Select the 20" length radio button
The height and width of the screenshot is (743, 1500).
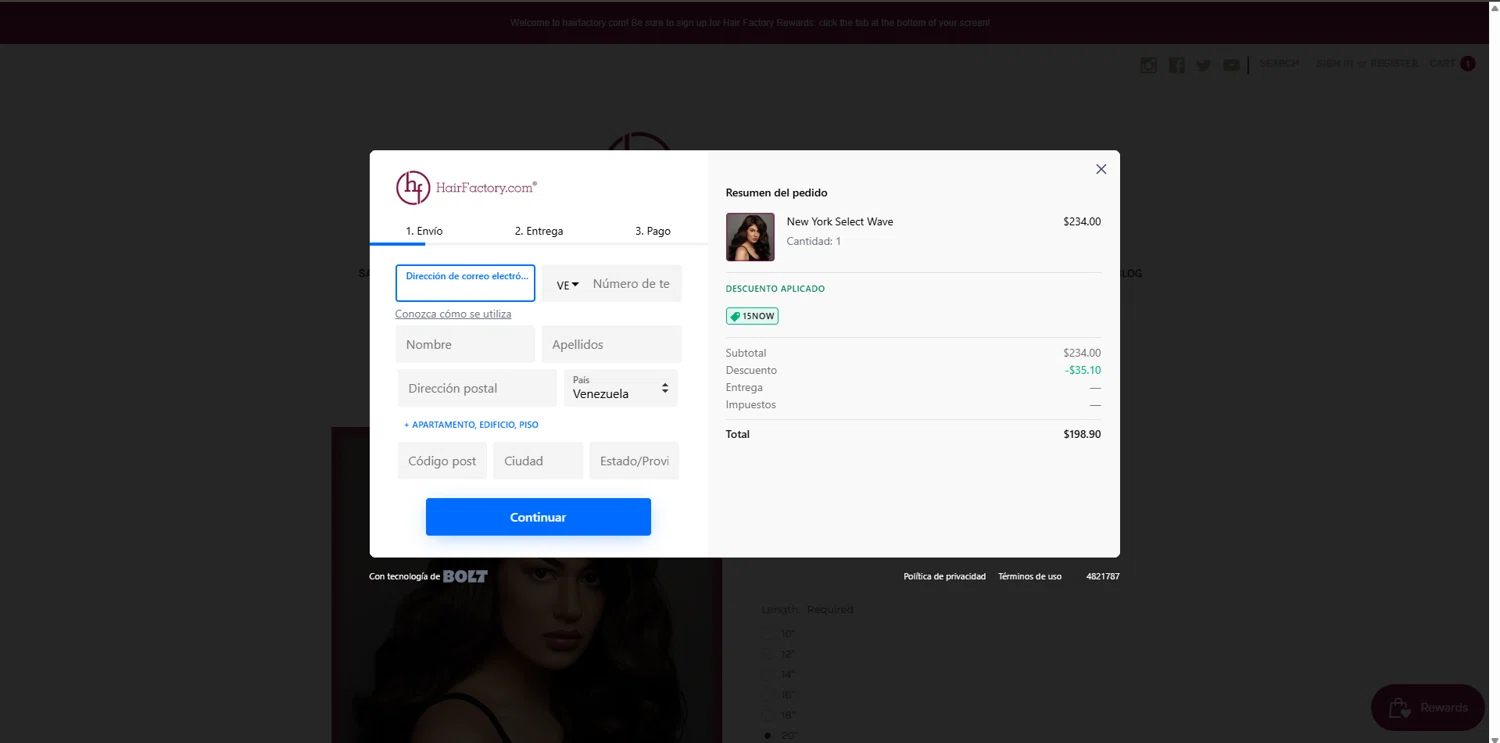768,735
